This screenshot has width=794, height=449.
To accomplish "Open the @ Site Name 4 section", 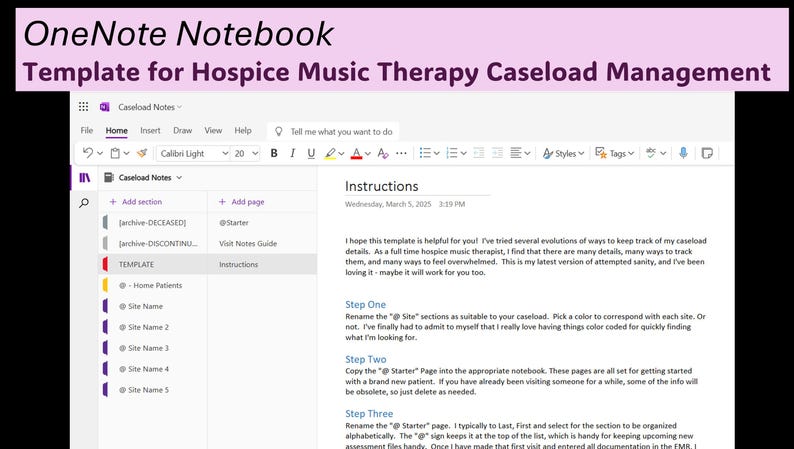I will tap(153, 369).
